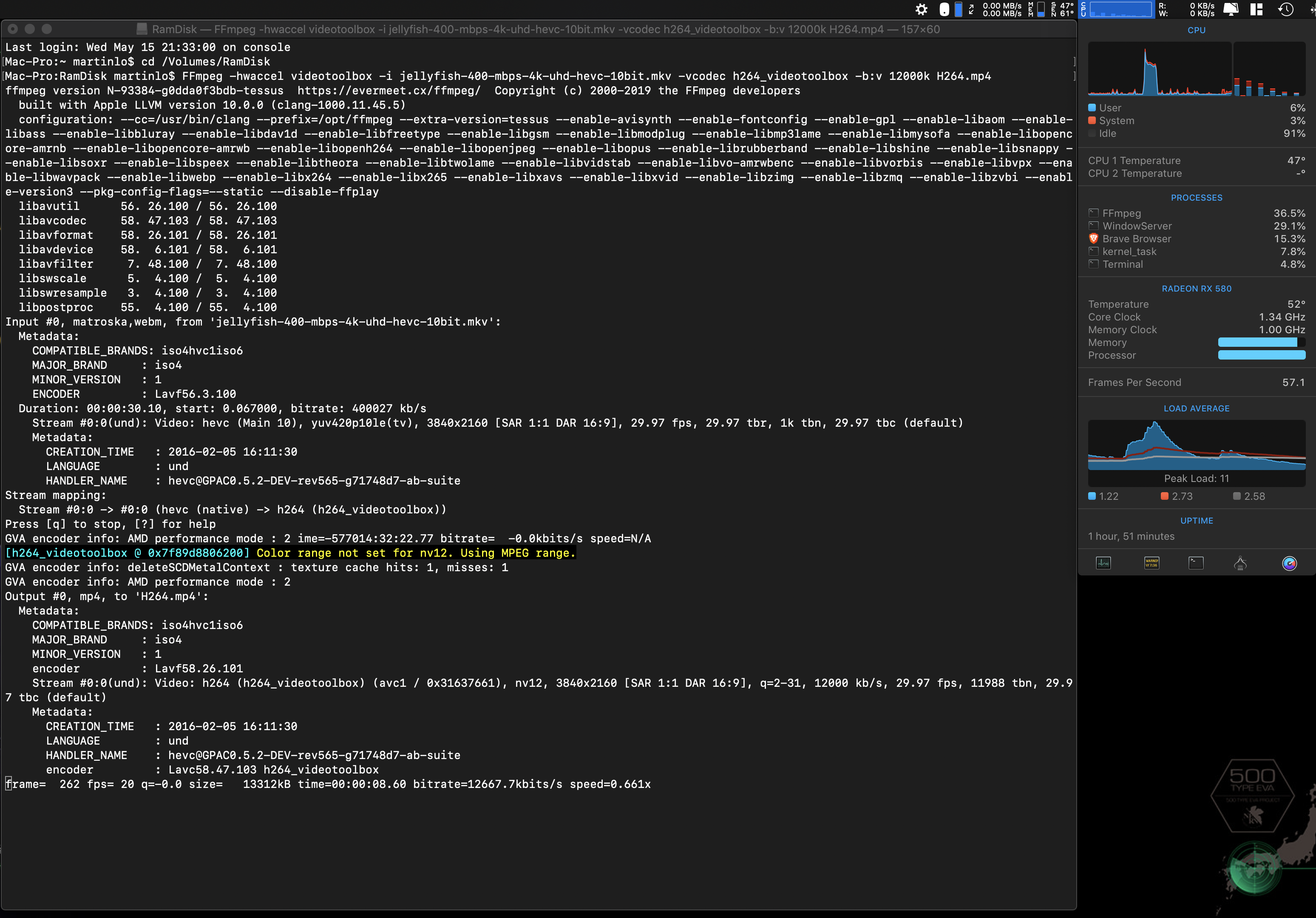Screen dimensions: 1316x918
Task: Open Console app icon in iStat footer
Action: (x=1151, y=563)
